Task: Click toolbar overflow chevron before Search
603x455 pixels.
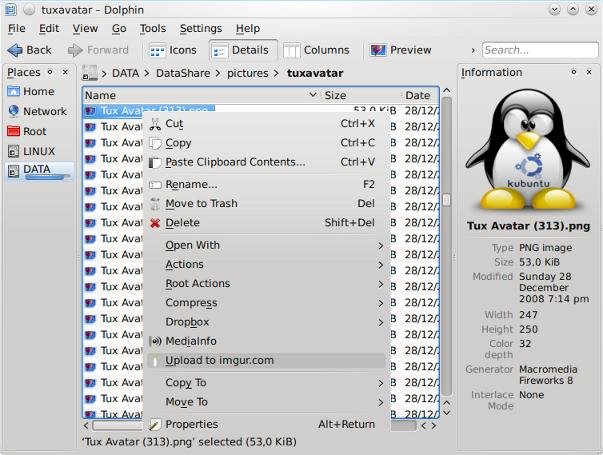Action: coord(473,50)
